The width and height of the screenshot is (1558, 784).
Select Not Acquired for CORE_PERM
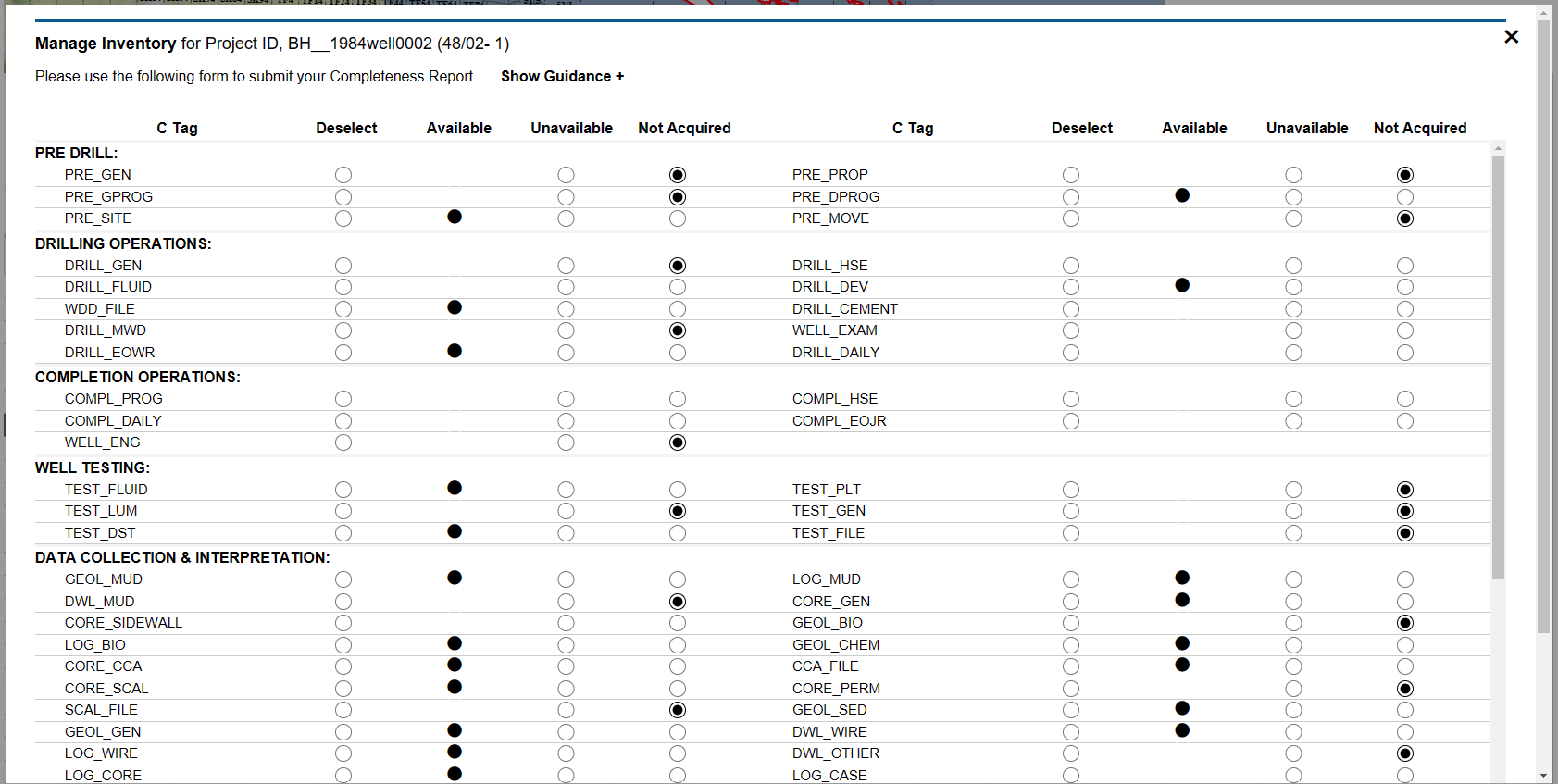click(x=1405, y=689)
